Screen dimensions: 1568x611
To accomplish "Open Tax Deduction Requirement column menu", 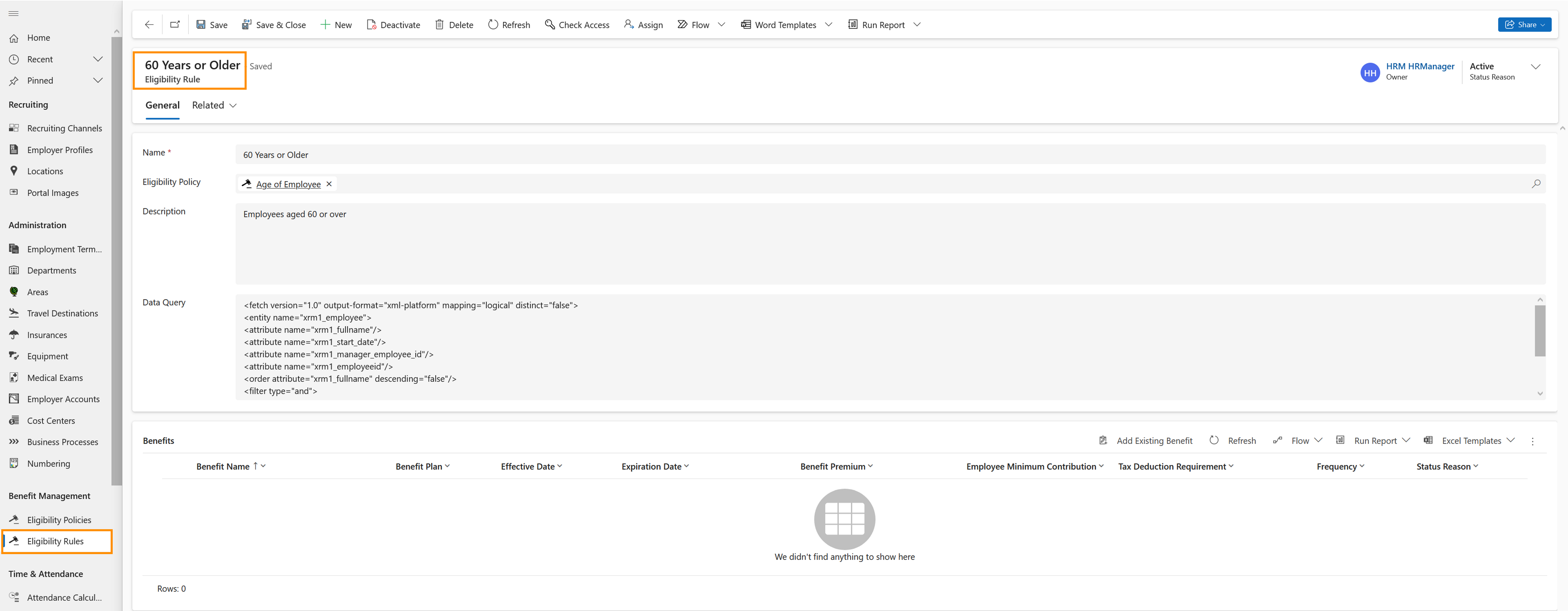I will (x=1175, y=466).
